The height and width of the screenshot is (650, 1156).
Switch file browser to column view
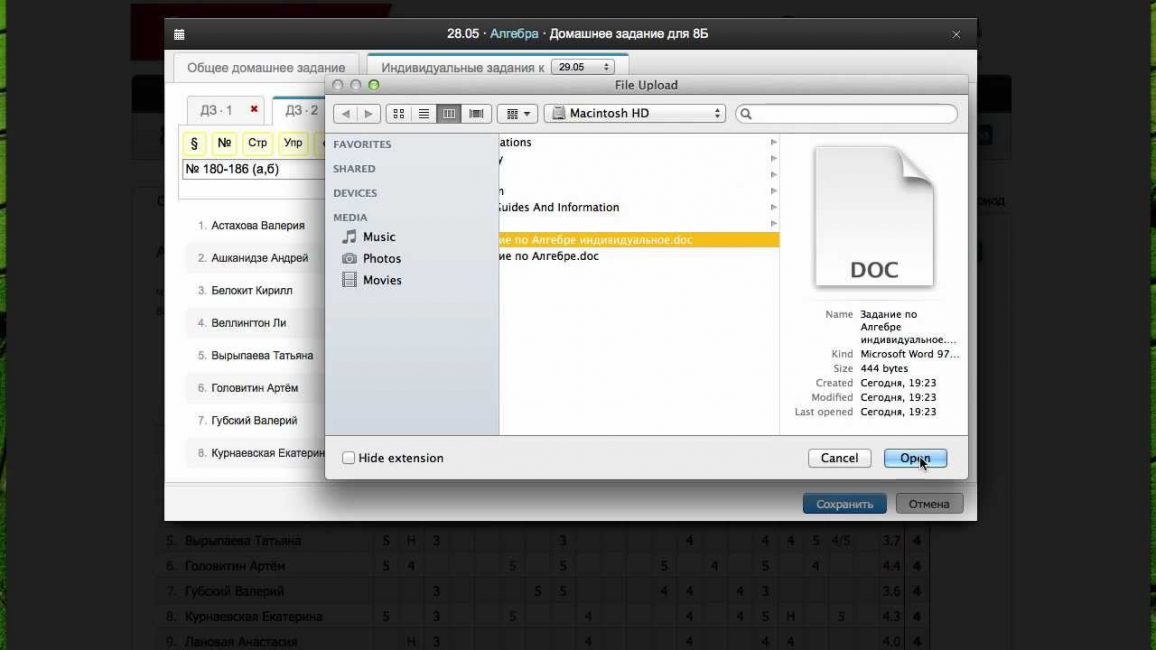(x=449, y=113)
